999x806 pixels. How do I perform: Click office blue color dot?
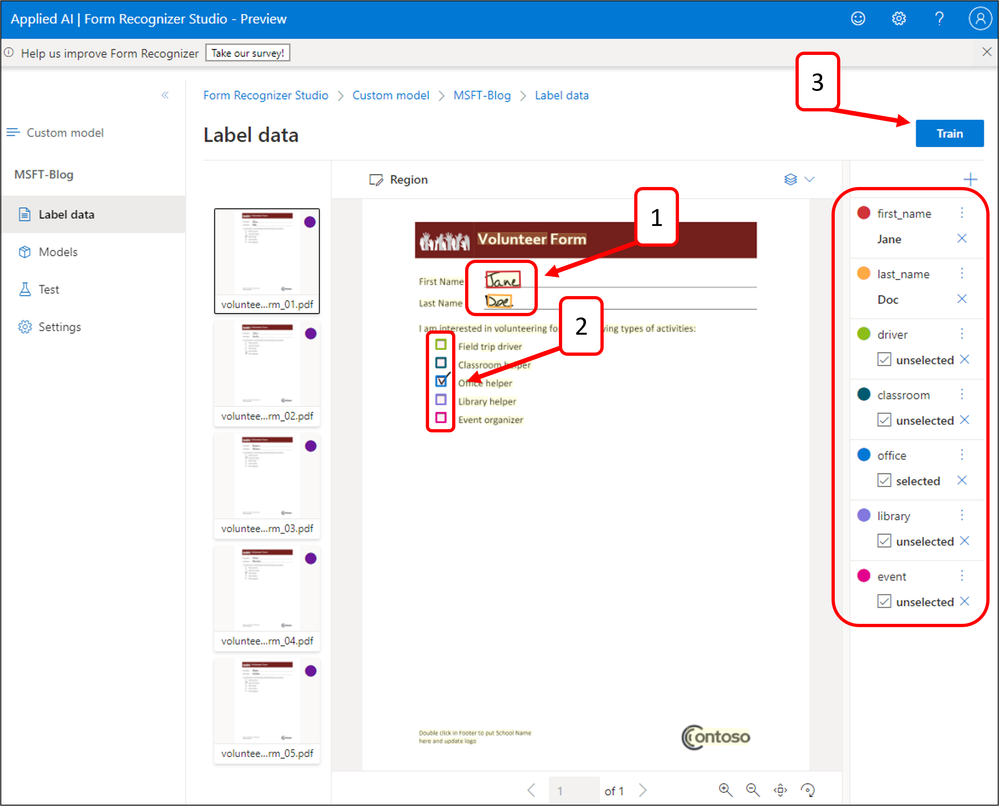[x=863, y=455]
